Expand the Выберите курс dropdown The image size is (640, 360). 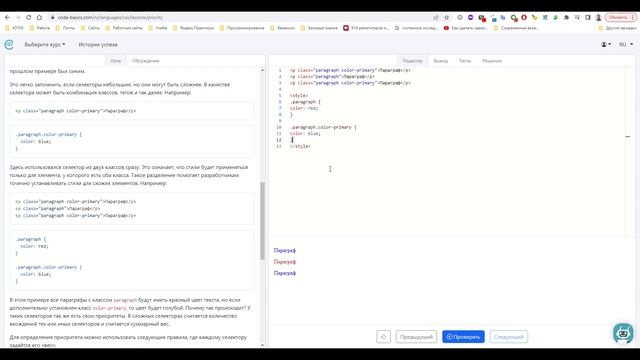45,44
